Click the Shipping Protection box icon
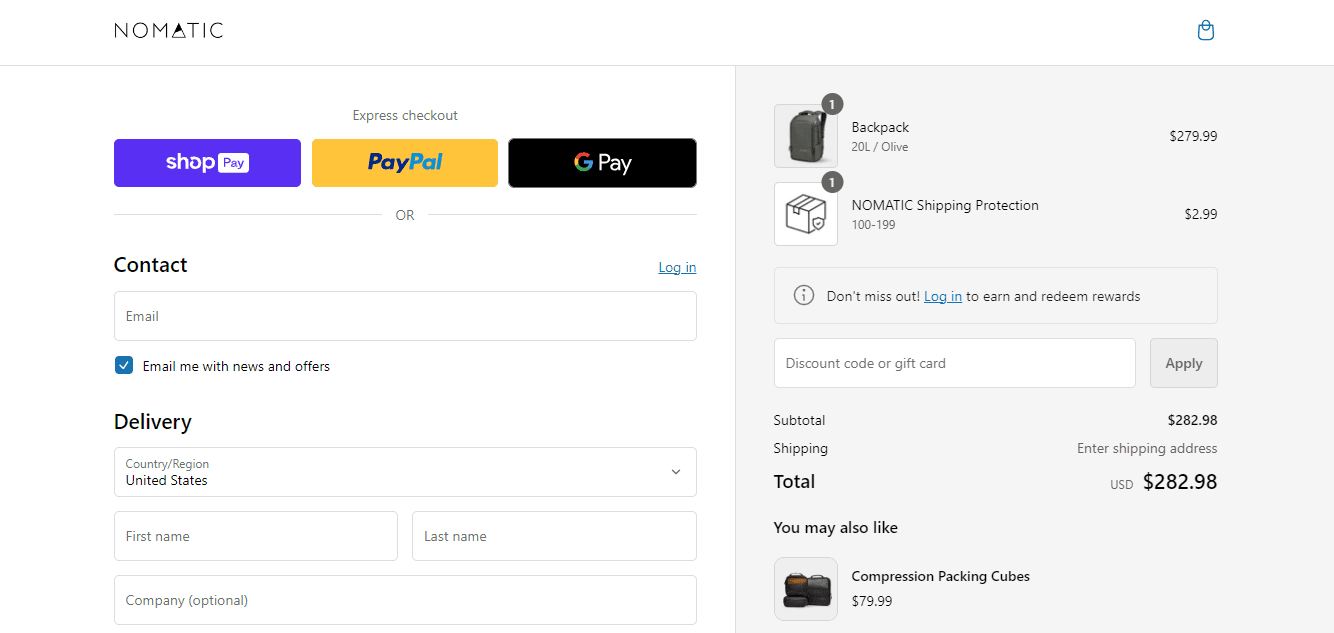 click(x=806, y=214)
